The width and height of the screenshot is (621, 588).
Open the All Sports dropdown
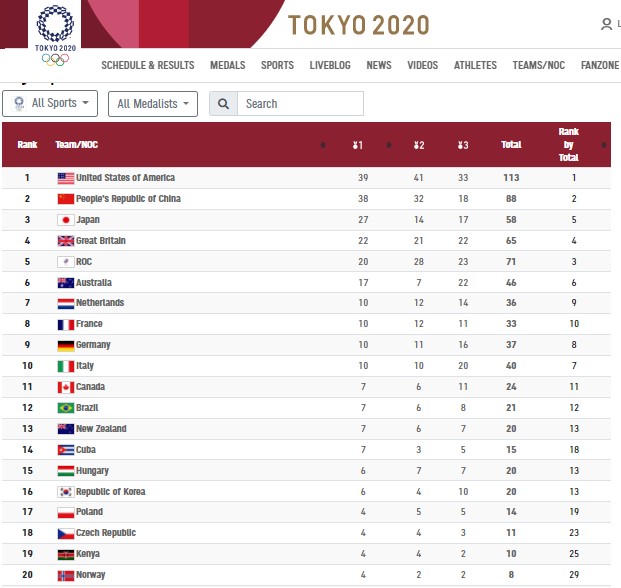pyautogui.click(x=50, y=104)
